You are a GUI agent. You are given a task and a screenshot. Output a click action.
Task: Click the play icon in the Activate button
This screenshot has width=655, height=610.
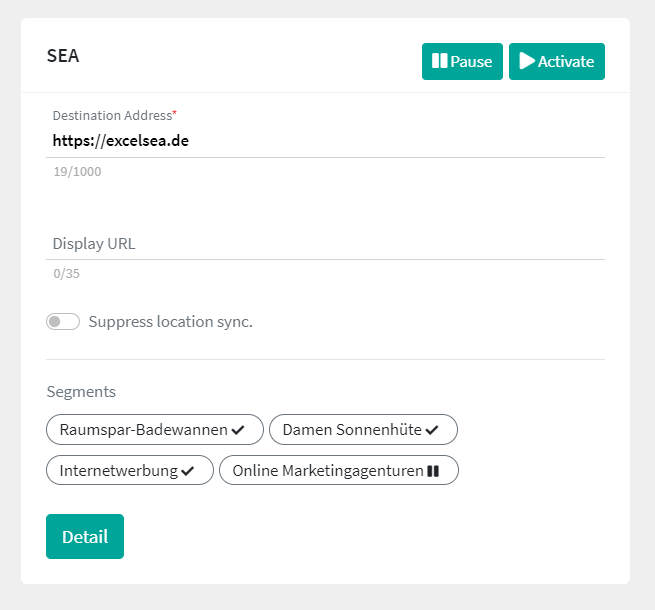[526, 61]
